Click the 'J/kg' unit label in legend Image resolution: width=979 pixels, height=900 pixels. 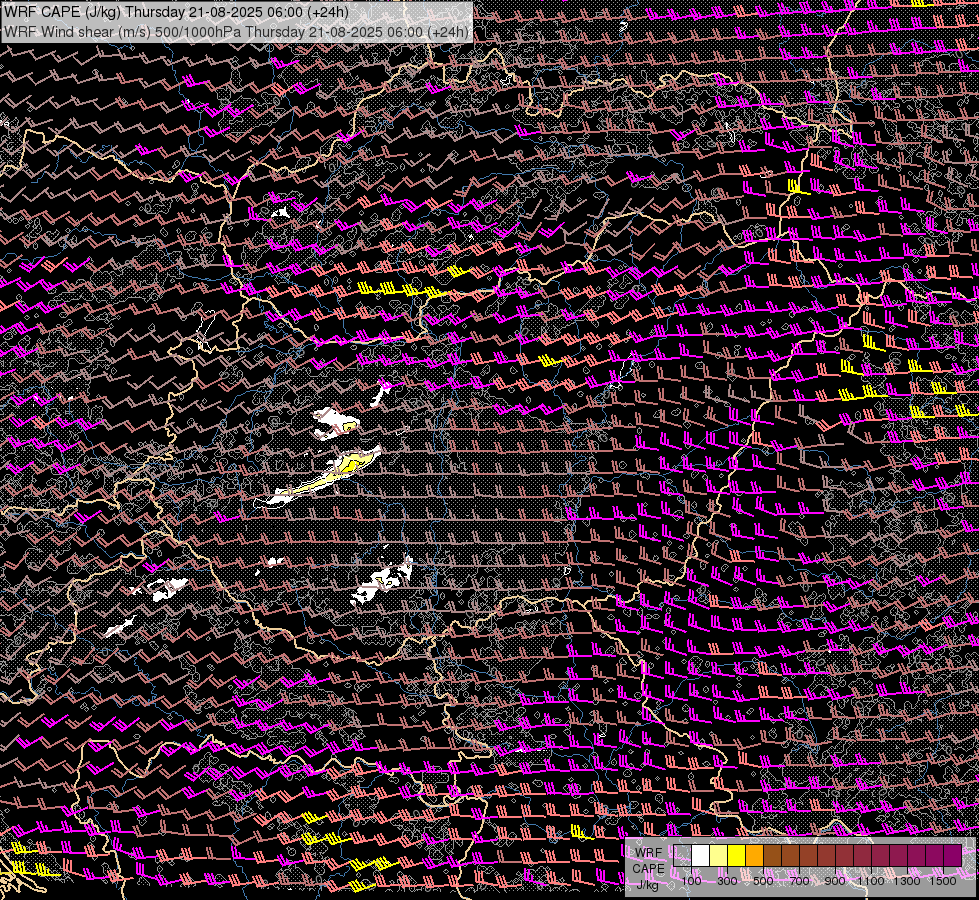[x=648, y=885]
